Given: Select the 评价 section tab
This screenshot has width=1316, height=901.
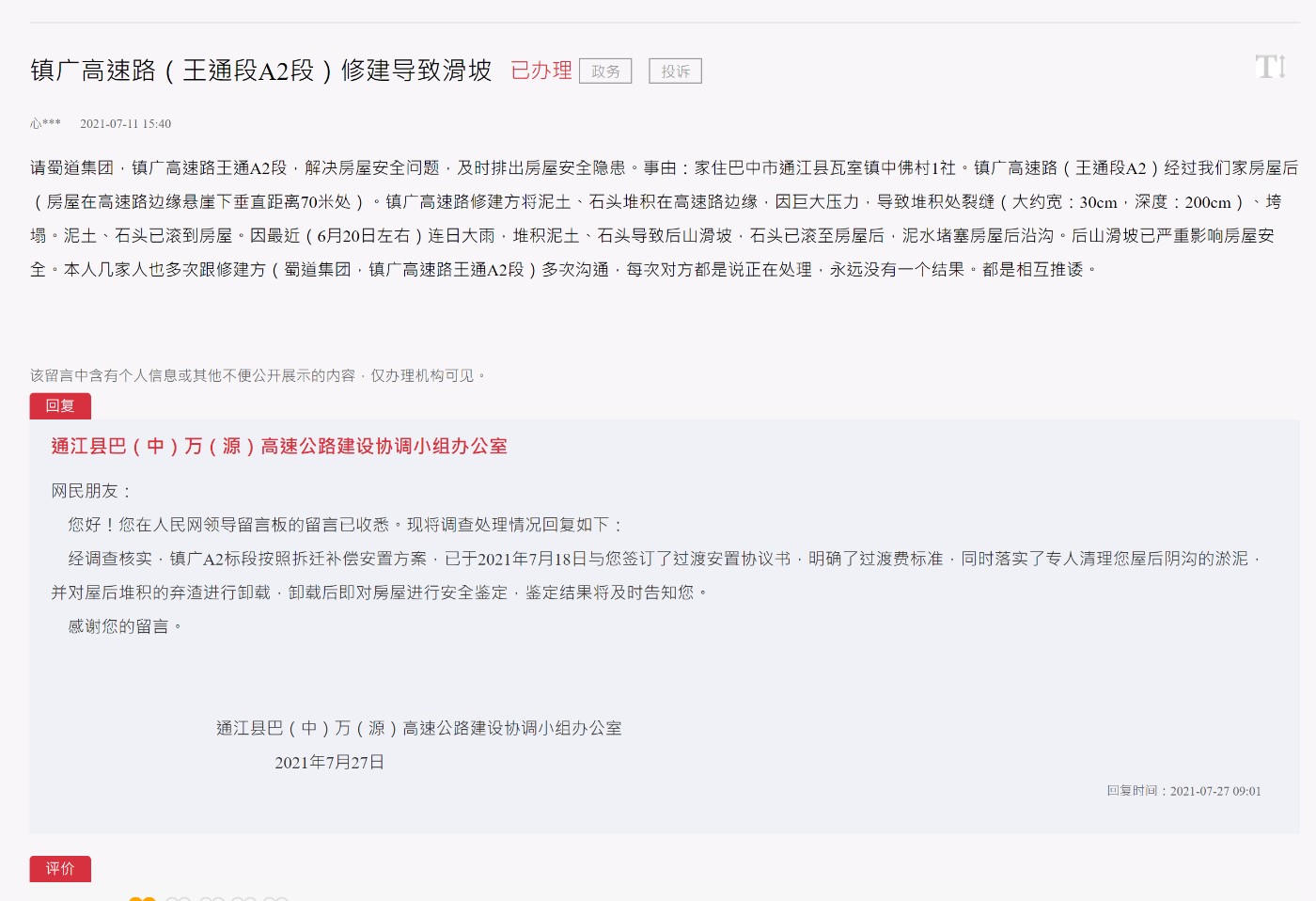Looking at the screenshot, I should [60, 868].
